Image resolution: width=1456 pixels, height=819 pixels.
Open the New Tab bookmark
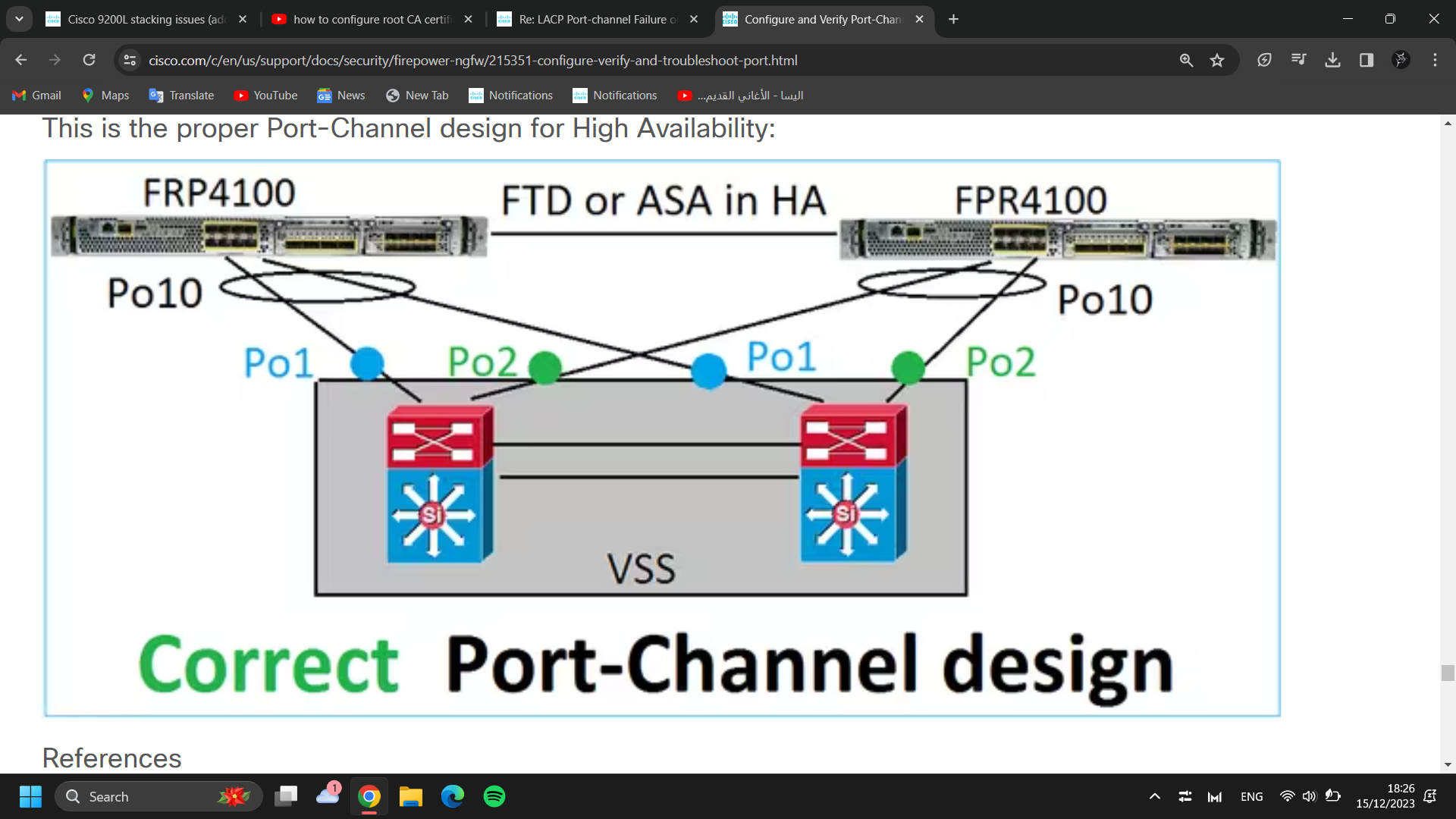[416, 95]
